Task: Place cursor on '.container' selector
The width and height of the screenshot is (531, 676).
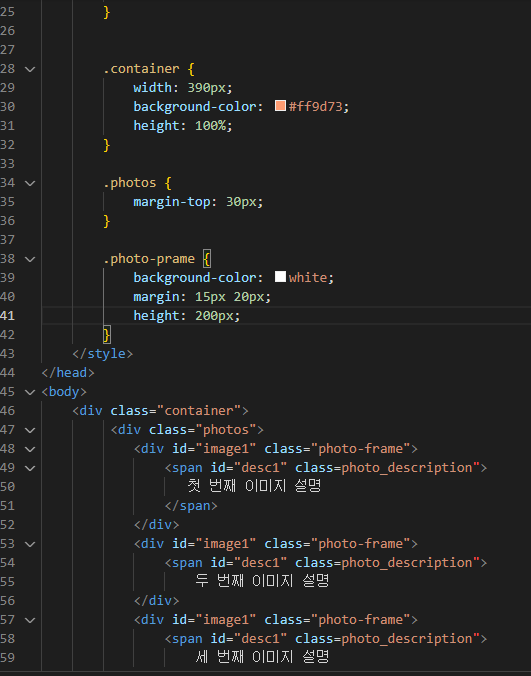Action: pos(141,69)
